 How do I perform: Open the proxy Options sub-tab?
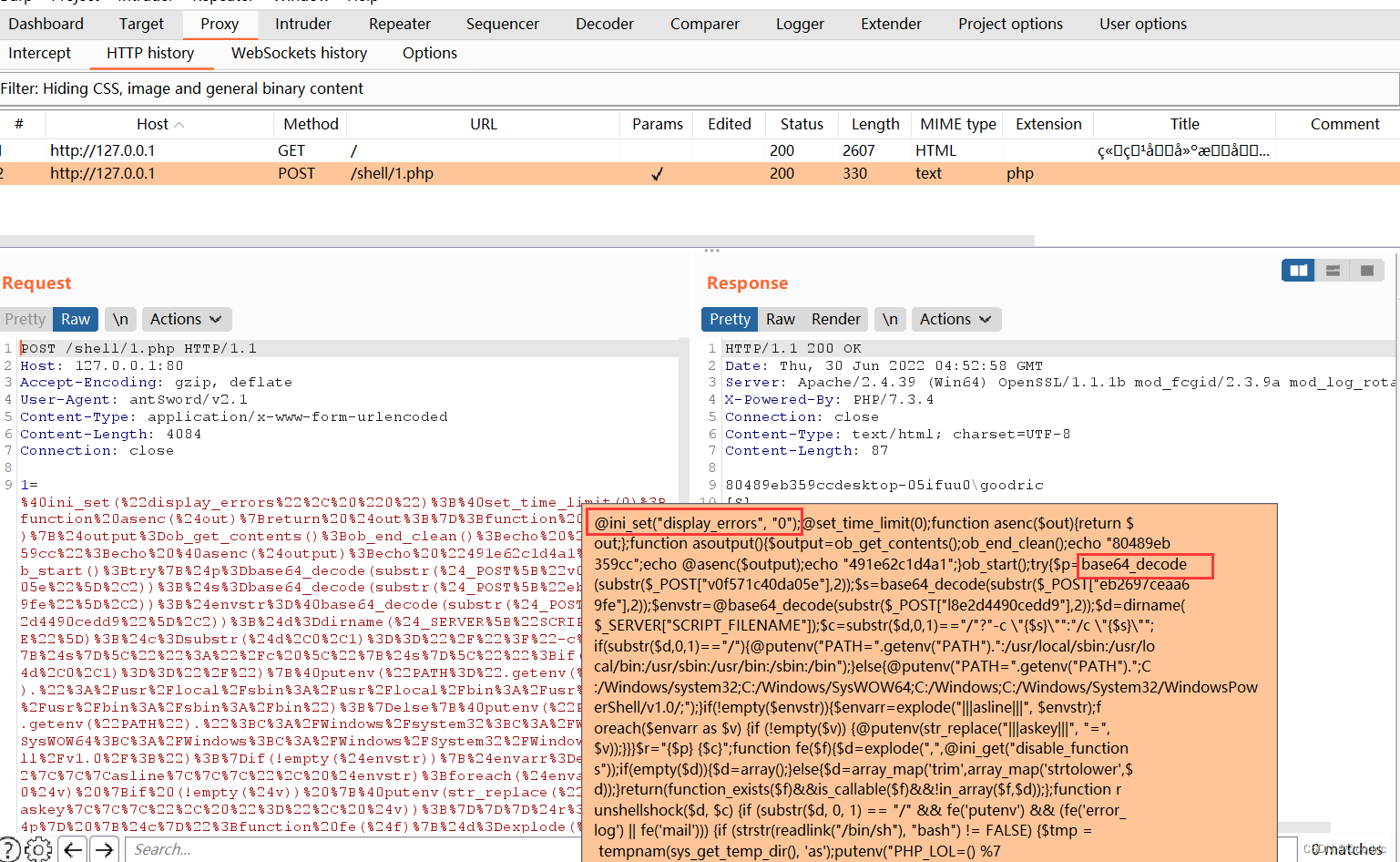(430, 53)
